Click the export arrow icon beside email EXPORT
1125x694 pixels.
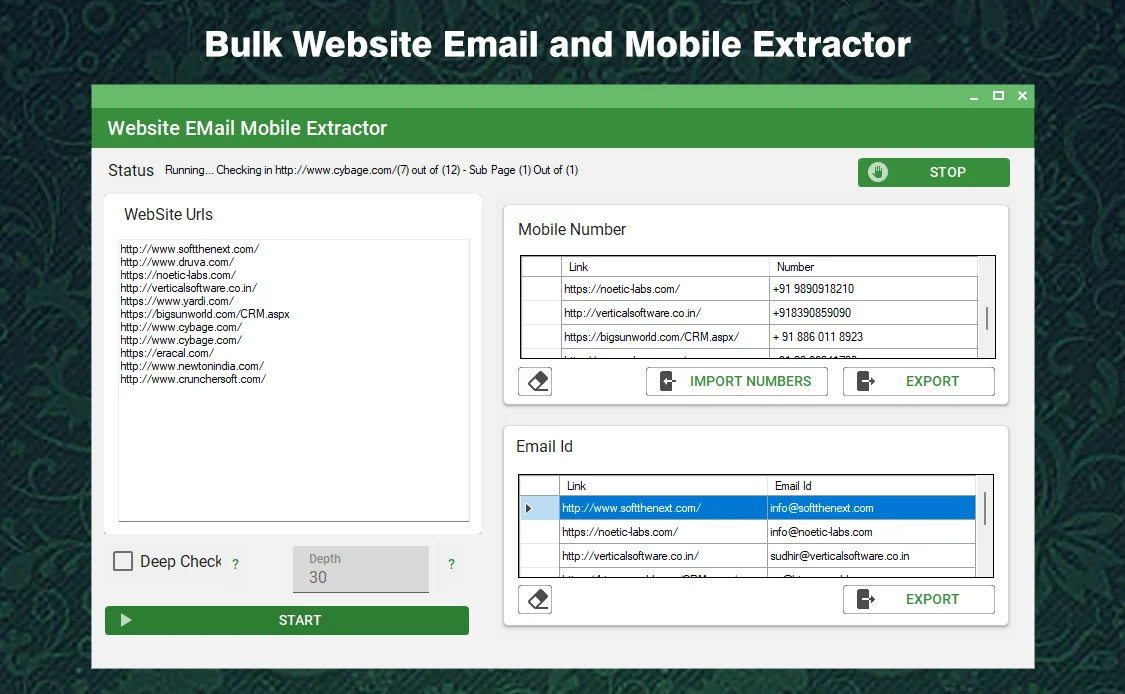[x=866, y=599]
